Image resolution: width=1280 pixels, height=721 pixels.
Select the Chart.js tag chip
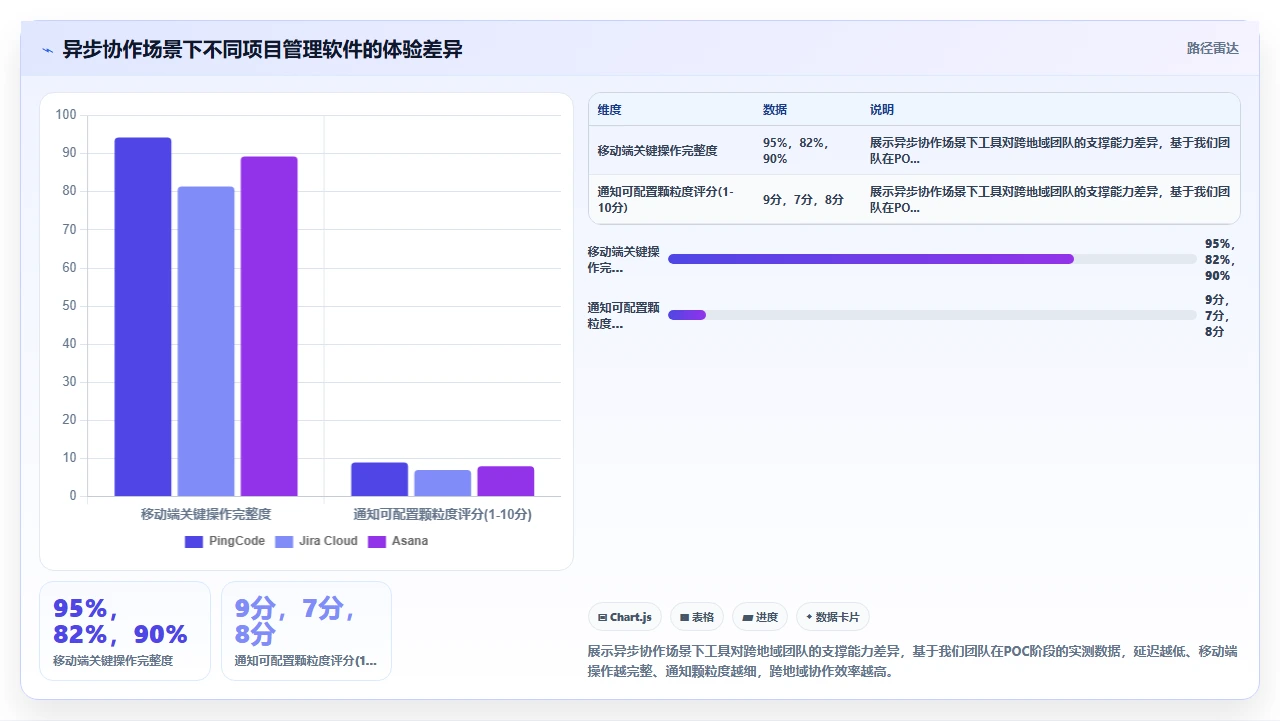pyautogui.click(x=625, y=617)
